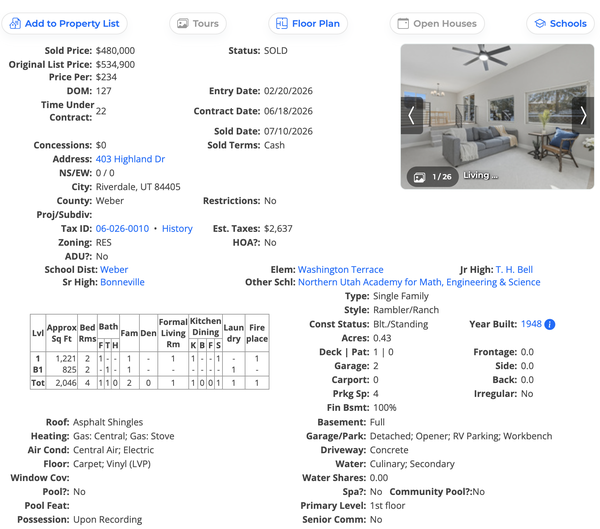
Task: Open the Tours button
Action: click(198, 23)
